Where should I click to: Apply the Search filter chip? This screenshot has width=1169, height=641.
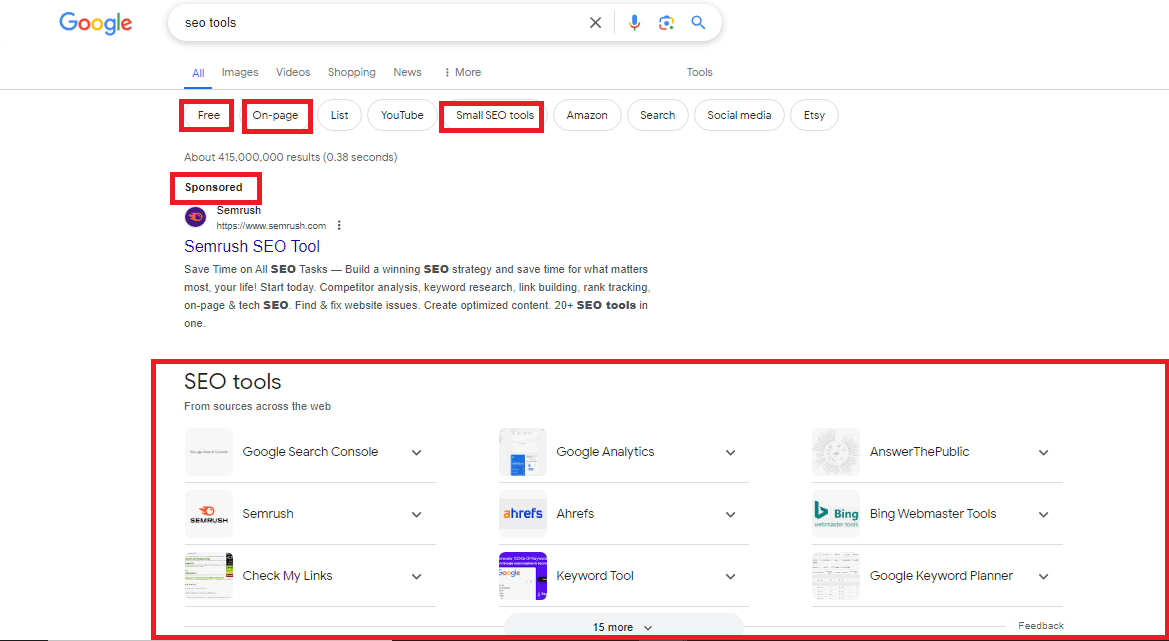[x=658, y=116]
